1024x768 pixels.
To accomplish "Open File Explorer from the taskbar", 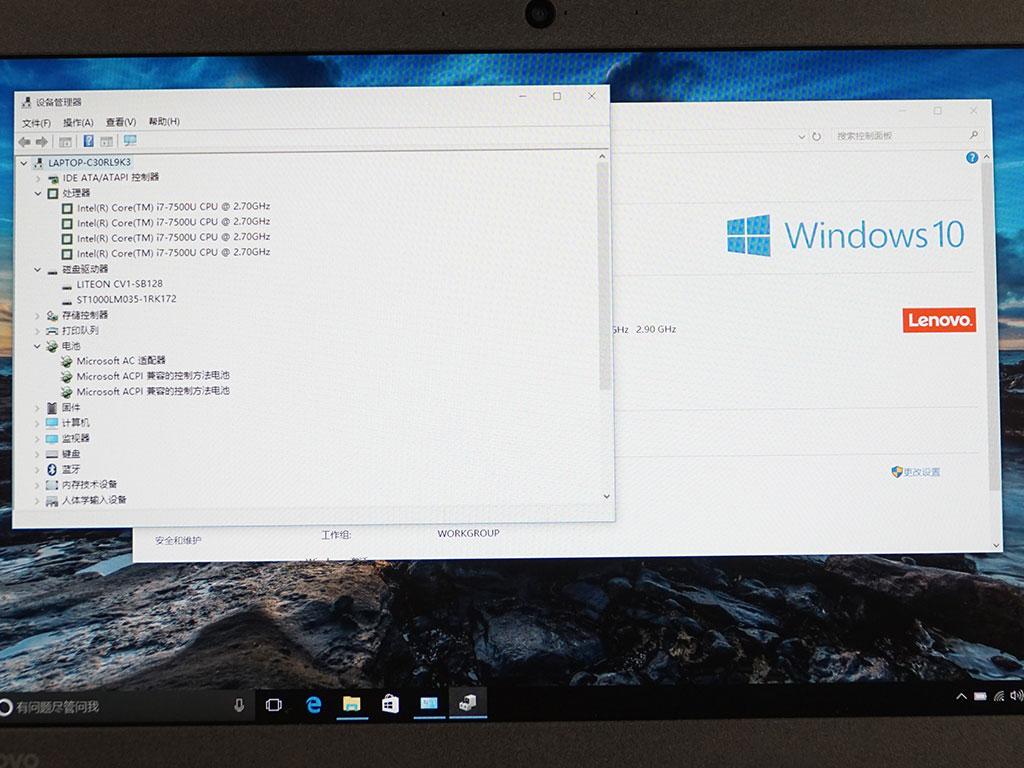I will pyautogui.click(x=352, y=704).
